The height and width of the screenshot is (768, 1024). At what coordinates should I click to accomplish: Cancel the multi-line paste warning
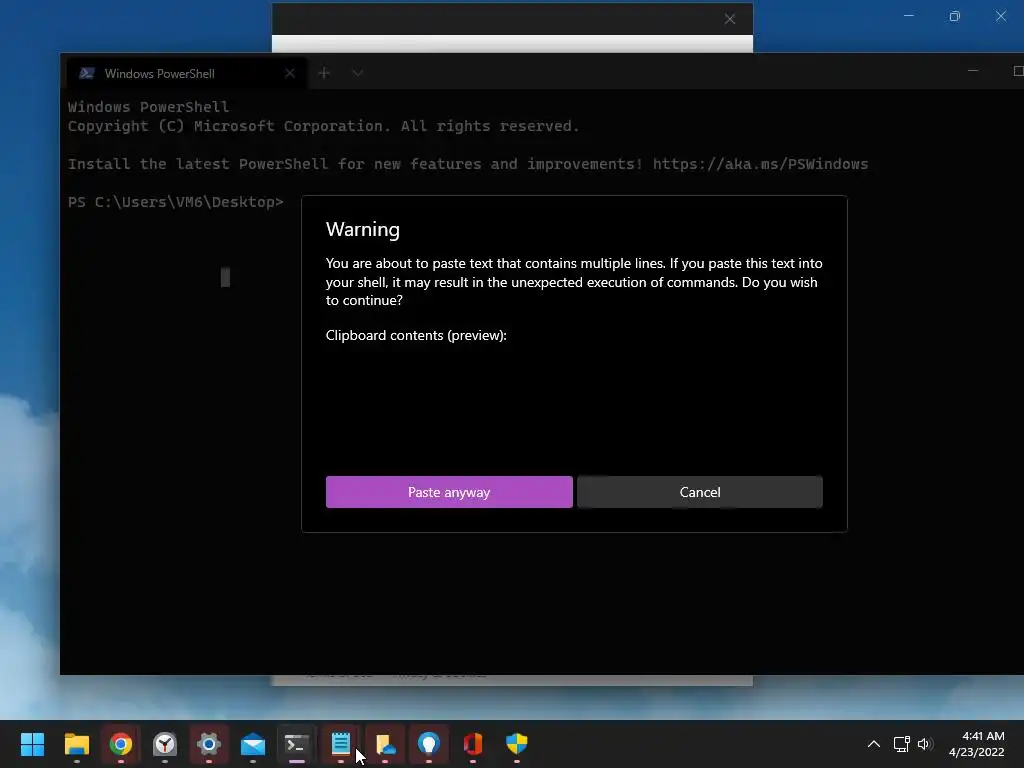(x=699, y=492)
